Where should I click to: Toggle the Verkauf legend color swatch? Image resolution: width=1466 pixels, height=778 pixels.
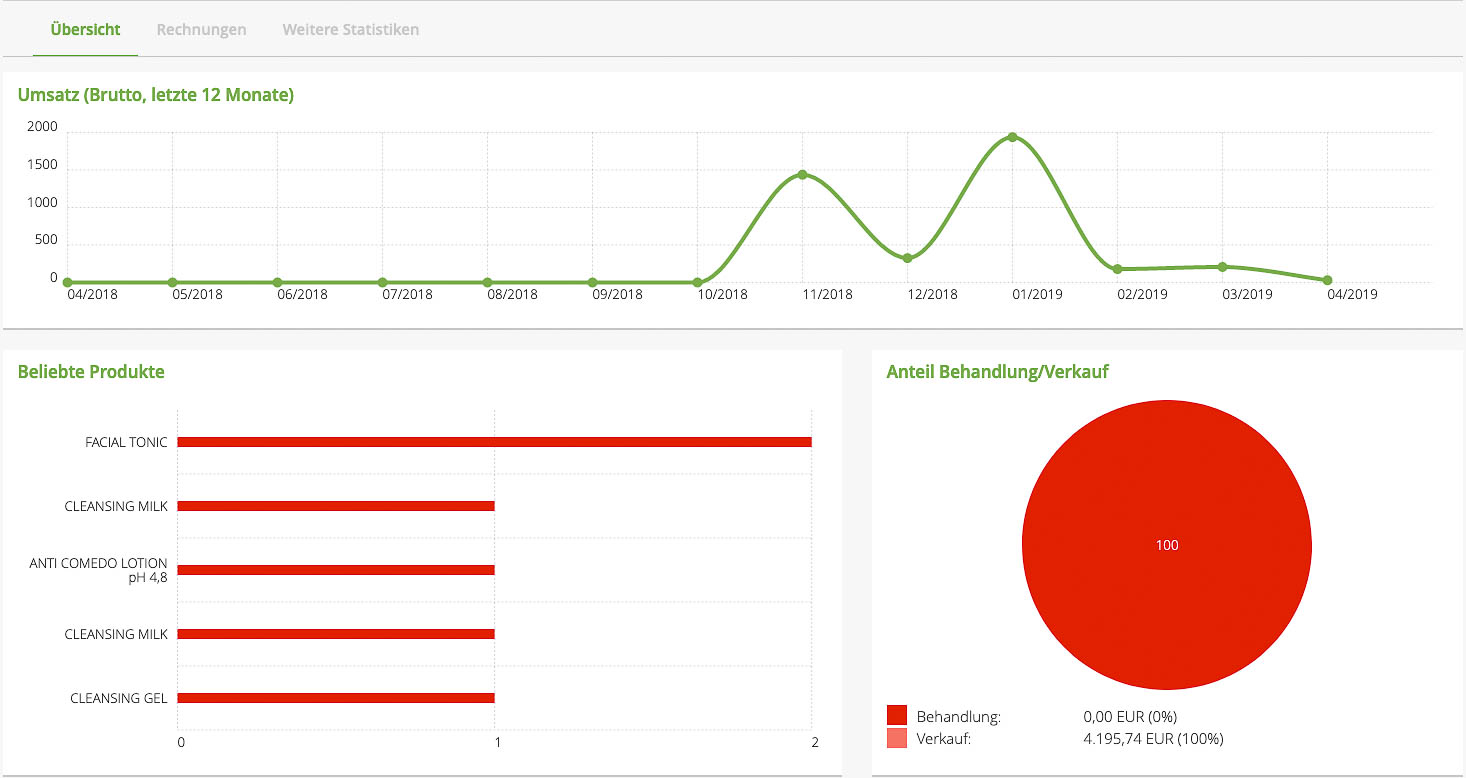click(x=897, y=739)
